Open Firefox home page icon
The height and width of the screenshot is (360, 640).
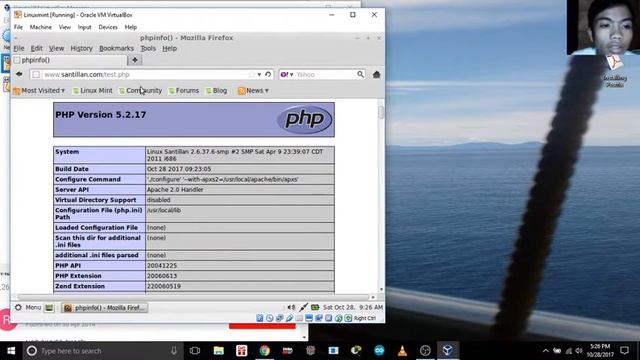[x=376, y=74]
